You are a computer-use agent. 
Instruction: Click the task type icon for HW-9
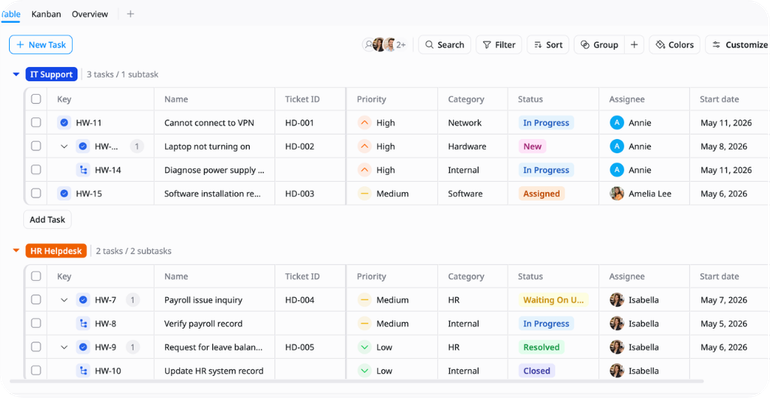83,347
